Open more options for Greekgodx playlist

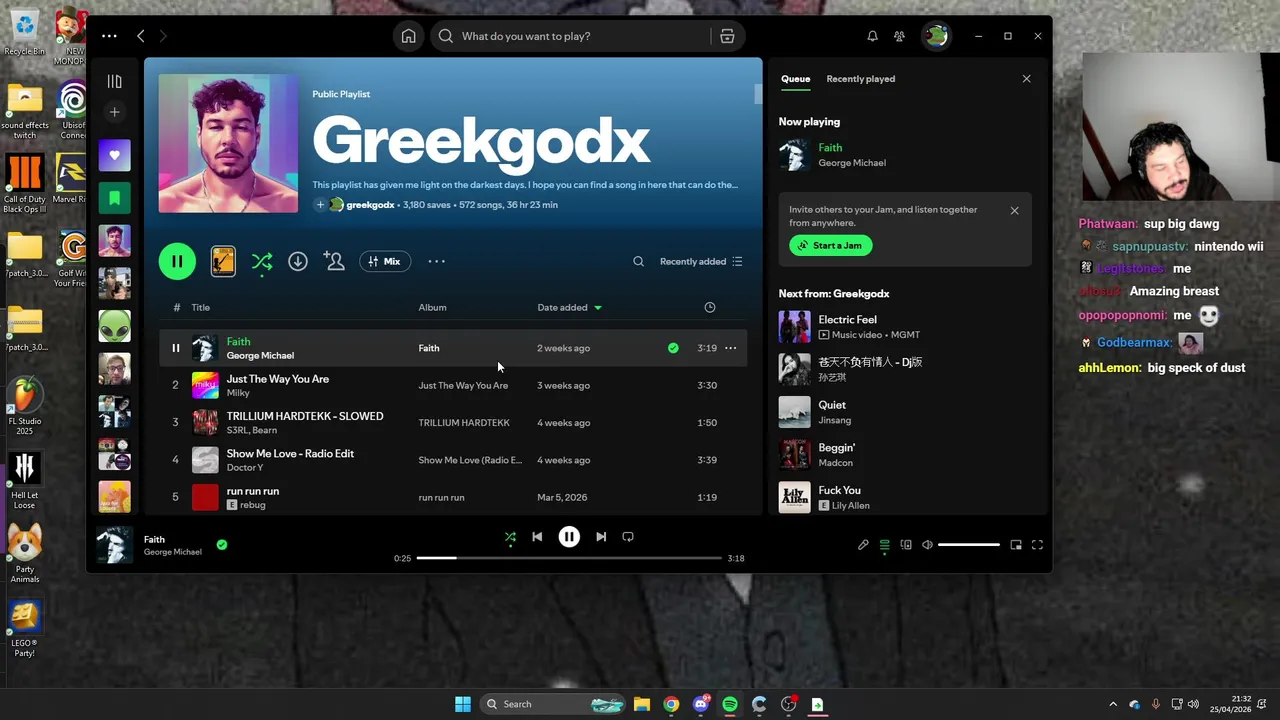(436, 261)
